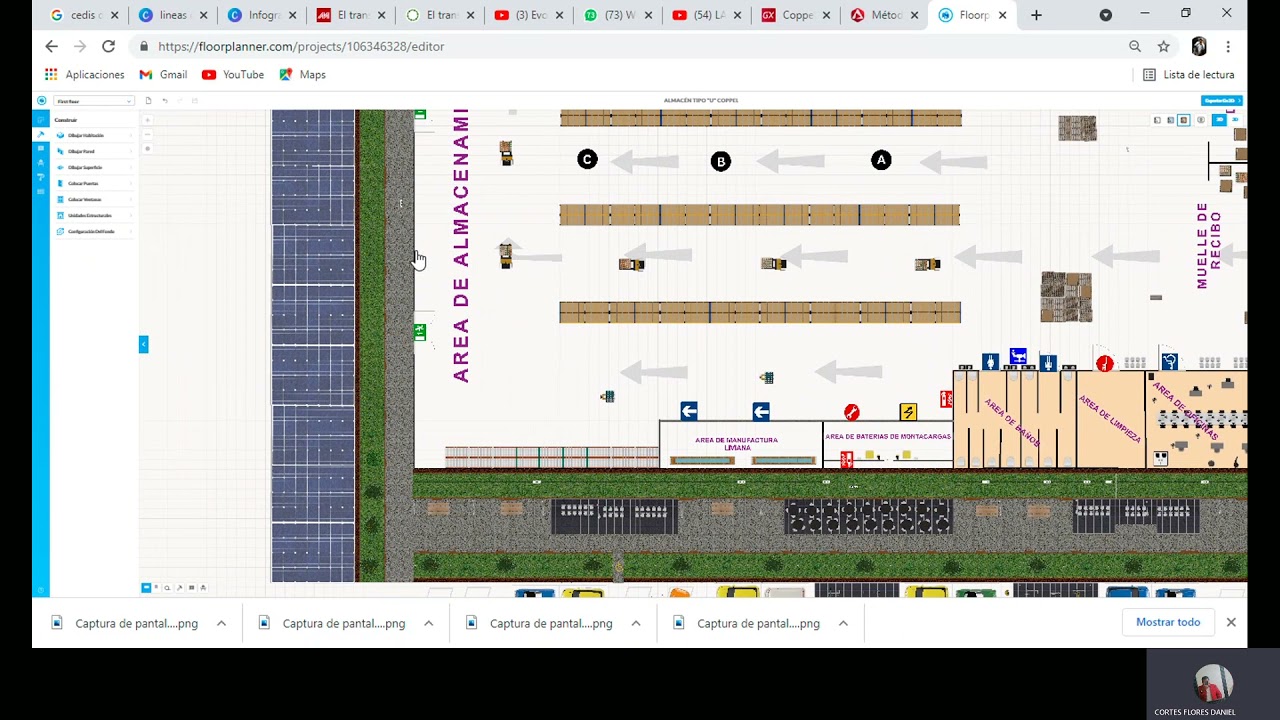Open options for the first Captura de pantalla download

(x=221, y=623)
